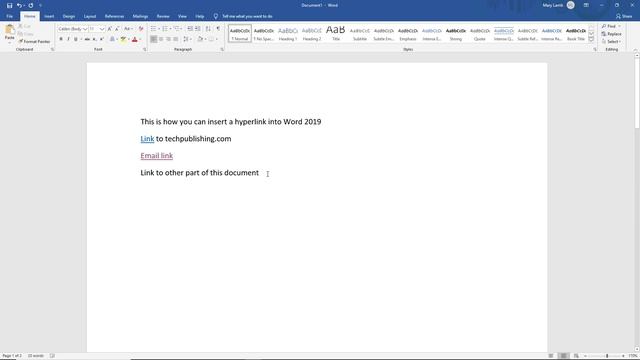Open ribbon display options icon
Viewport: 640px width, 360px height.
pyautogui.click(x=586, y=5)
